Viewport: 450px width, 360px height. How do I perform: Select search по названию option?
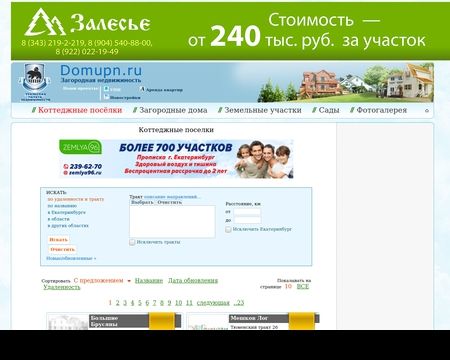[x=62, y=206]
